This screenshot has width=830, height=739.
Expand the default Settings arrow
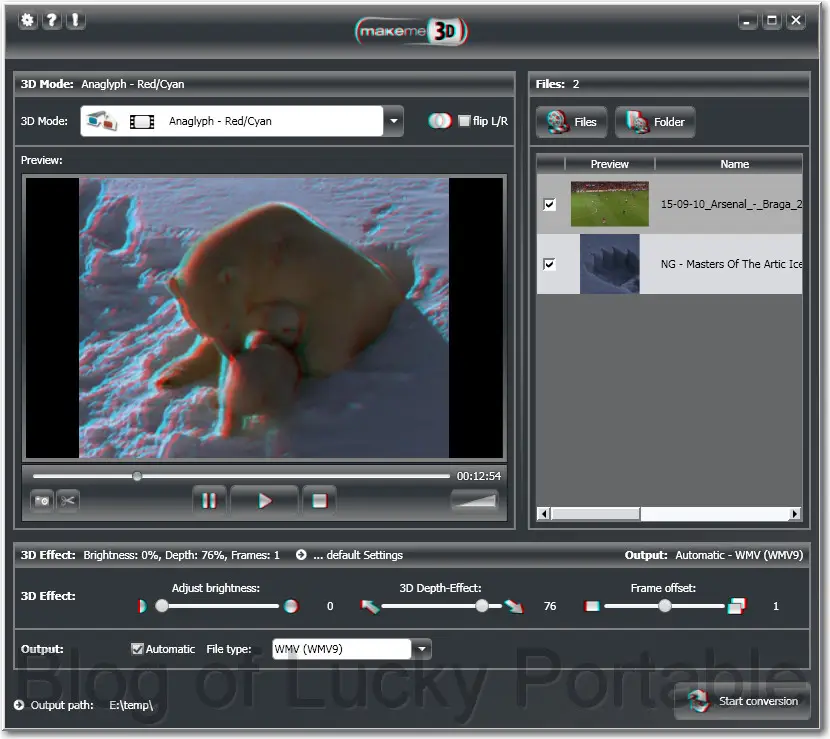[301, 555]
